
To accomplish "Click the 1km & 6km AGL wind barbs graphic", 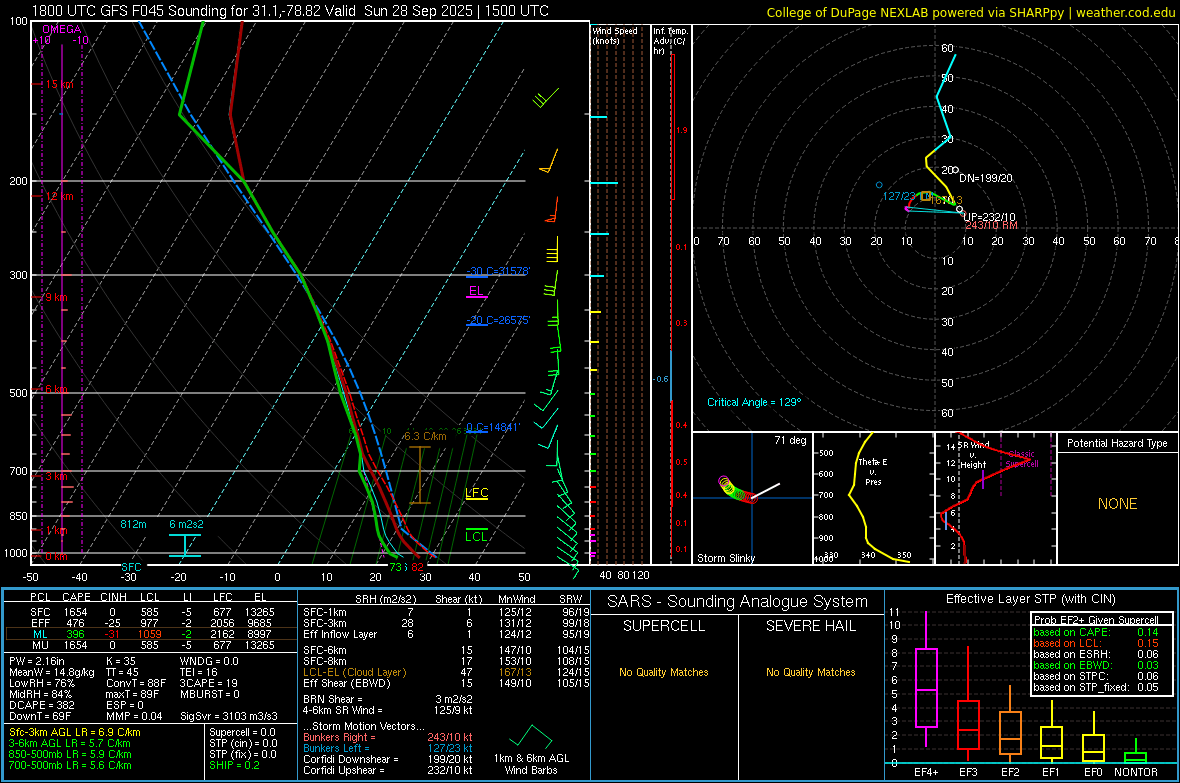I will click(531, 737).
